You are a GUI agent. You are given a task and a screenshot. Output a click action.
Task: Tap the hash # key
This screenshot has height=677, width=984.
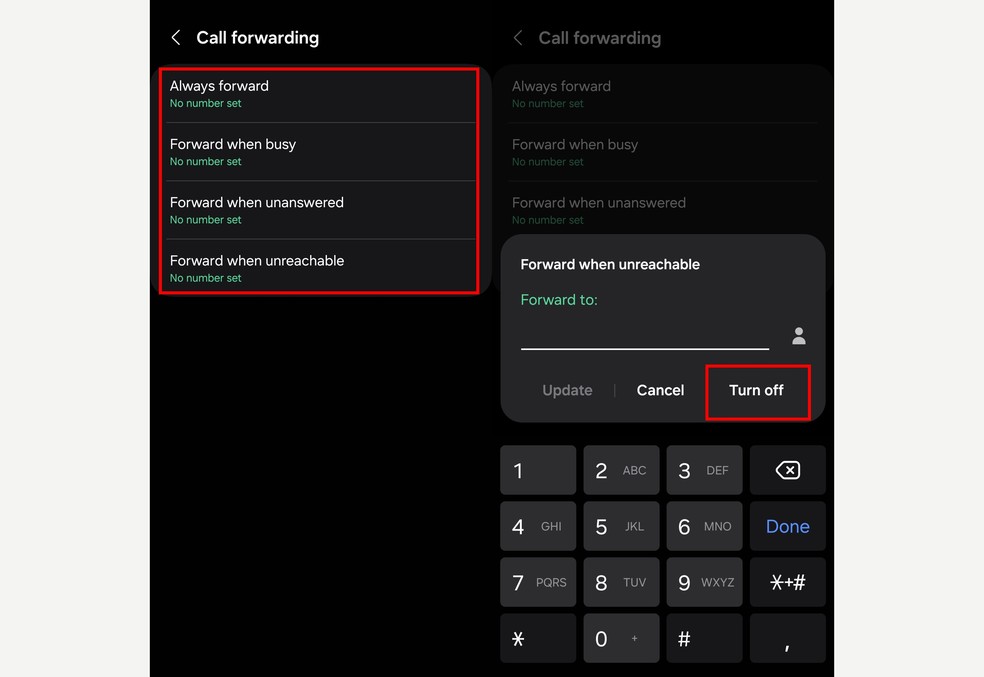coord(704,638)
